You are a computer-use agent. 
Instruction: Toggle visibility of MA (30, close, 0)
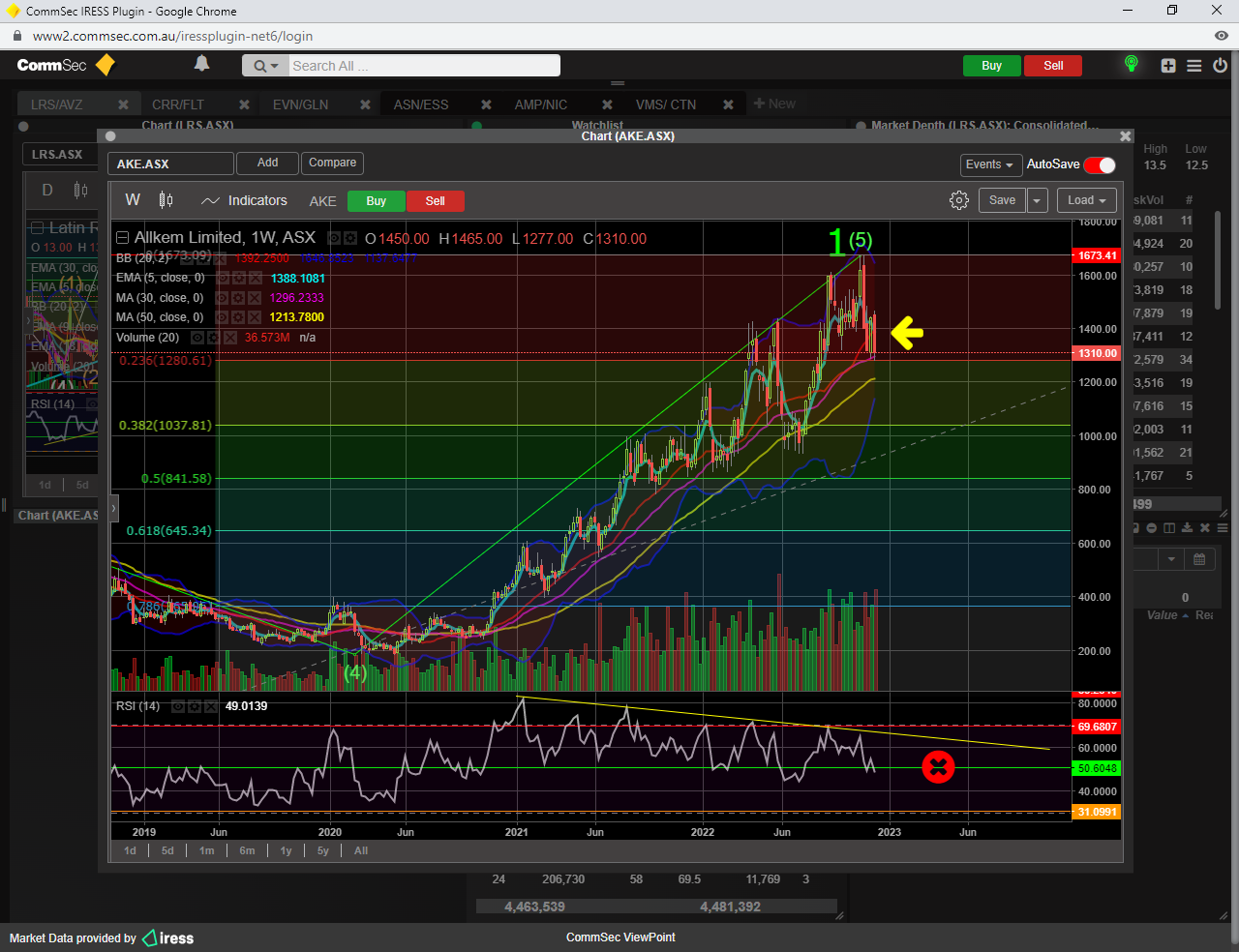tap(222, 298)
